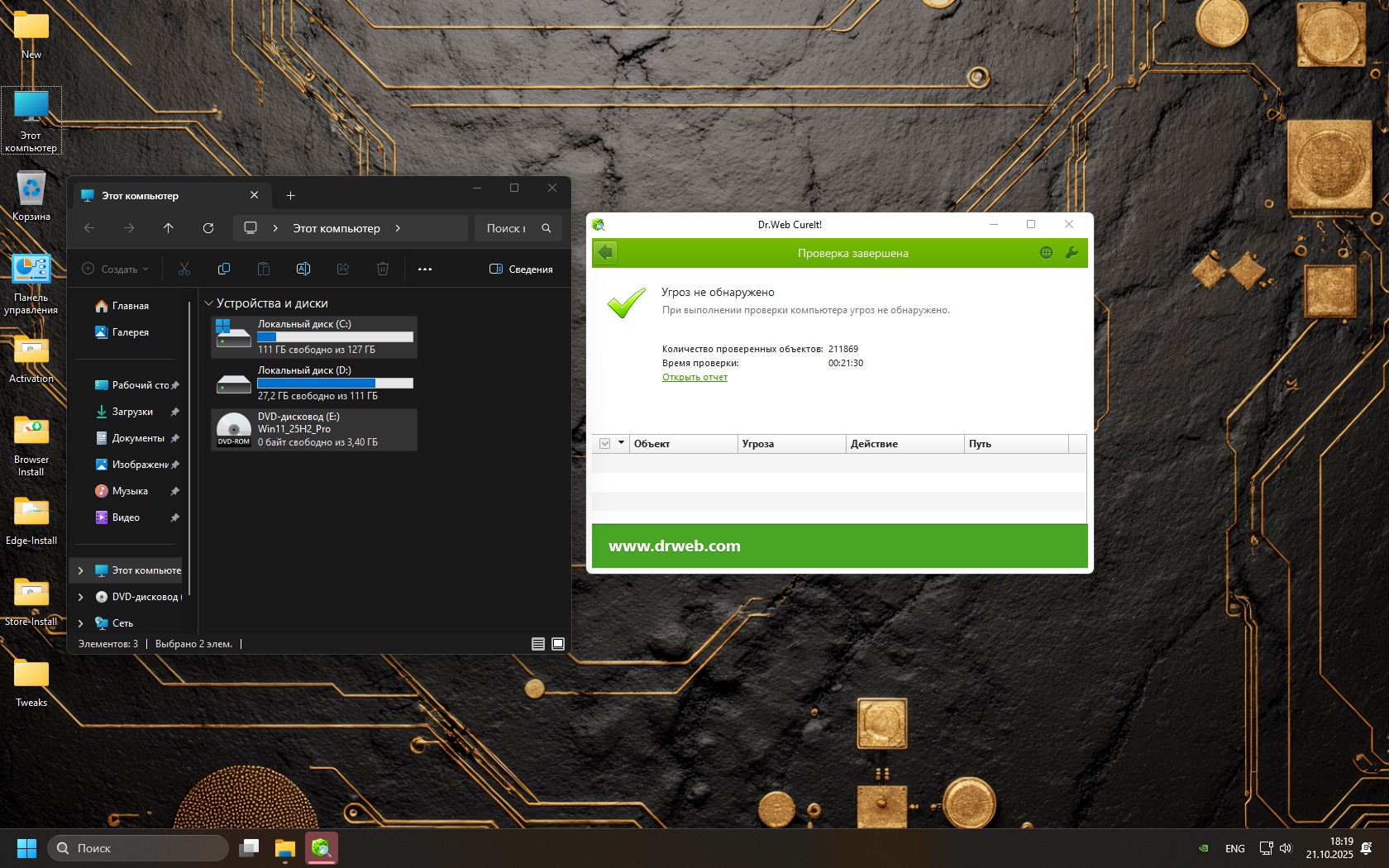Screen dimensions: 1389x868
Task: Select Local Disk (D:) usage bar
Action: tap(335, 384)
